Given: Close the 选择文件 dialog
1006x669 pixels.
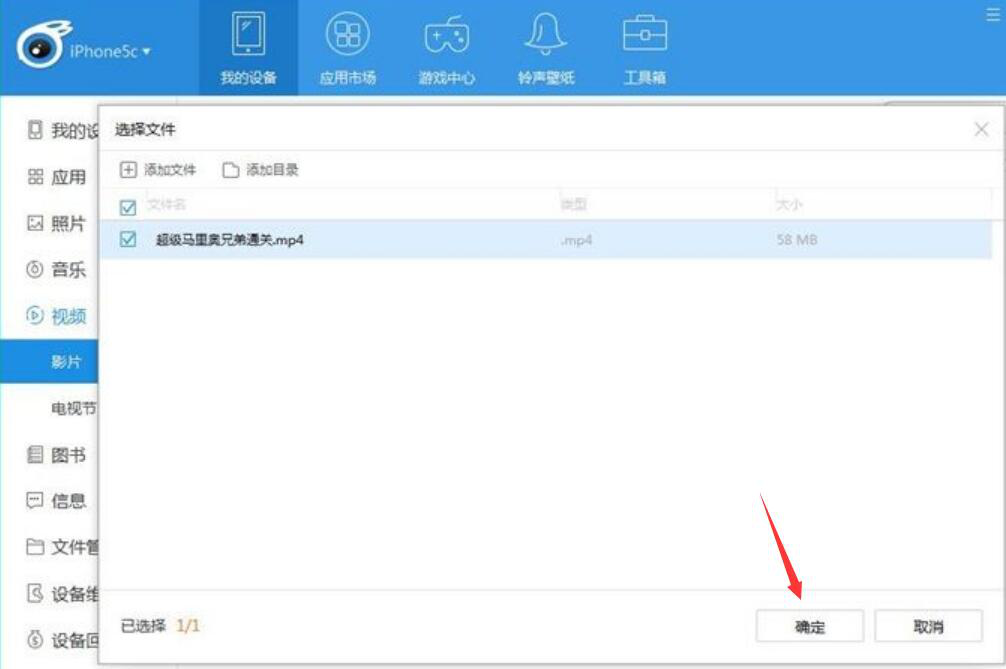Looking at the screenshot, I should (x=981, y=130).
